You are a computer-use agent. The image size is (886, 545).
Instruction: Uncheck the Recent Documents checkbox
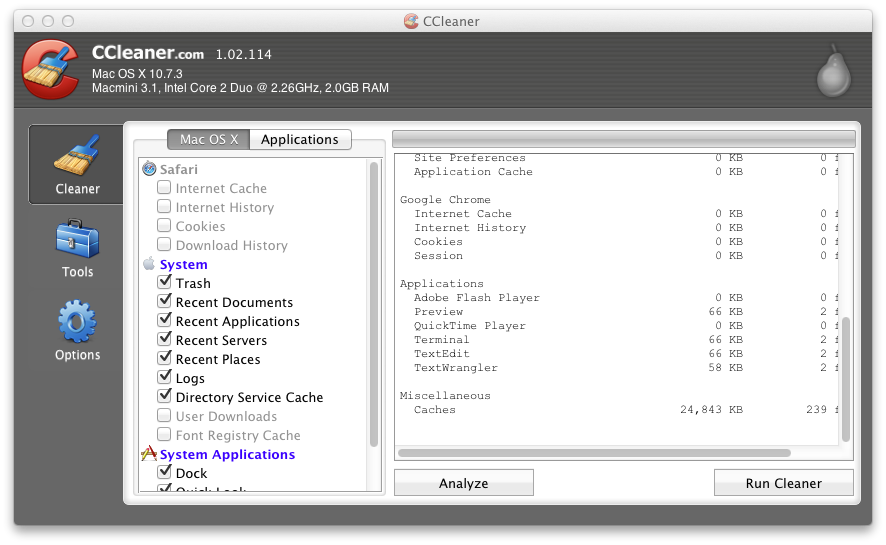(164, 300)
